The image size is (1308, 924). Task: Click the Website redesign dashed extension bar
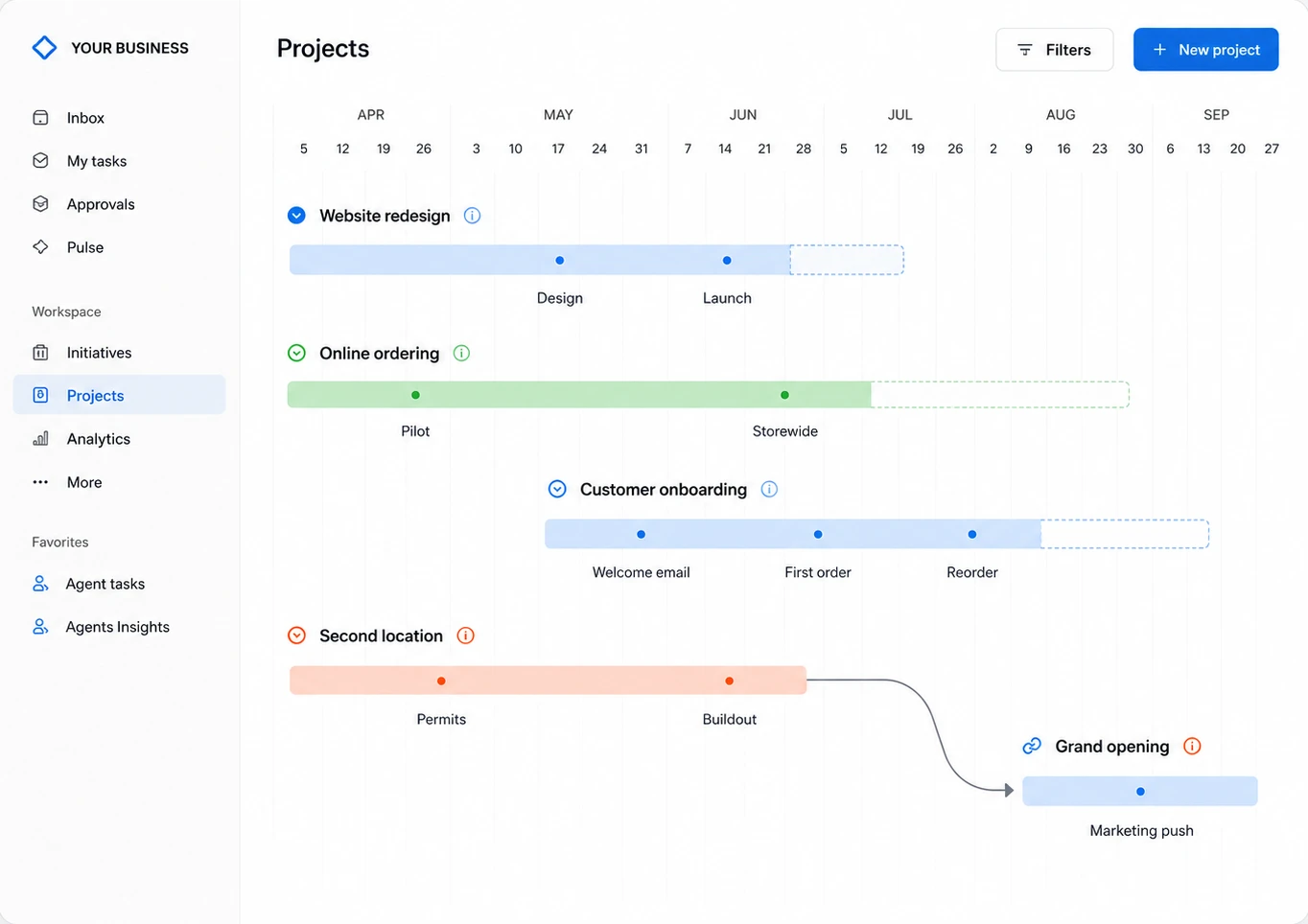point(847,260)
